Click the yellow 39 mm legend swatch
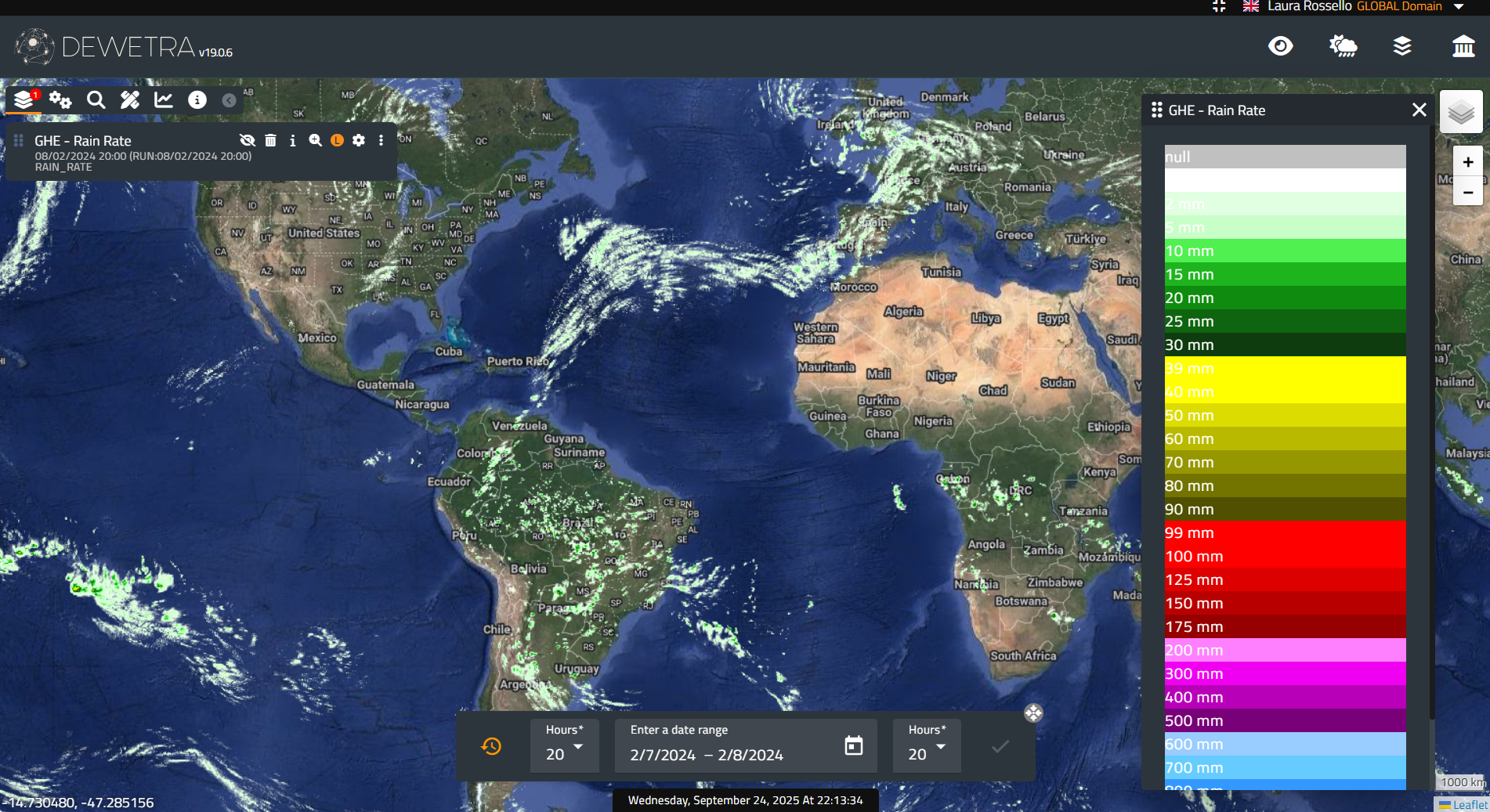Image resolution: width=1490 pixels, height=812 pixels. [1285, 368]
